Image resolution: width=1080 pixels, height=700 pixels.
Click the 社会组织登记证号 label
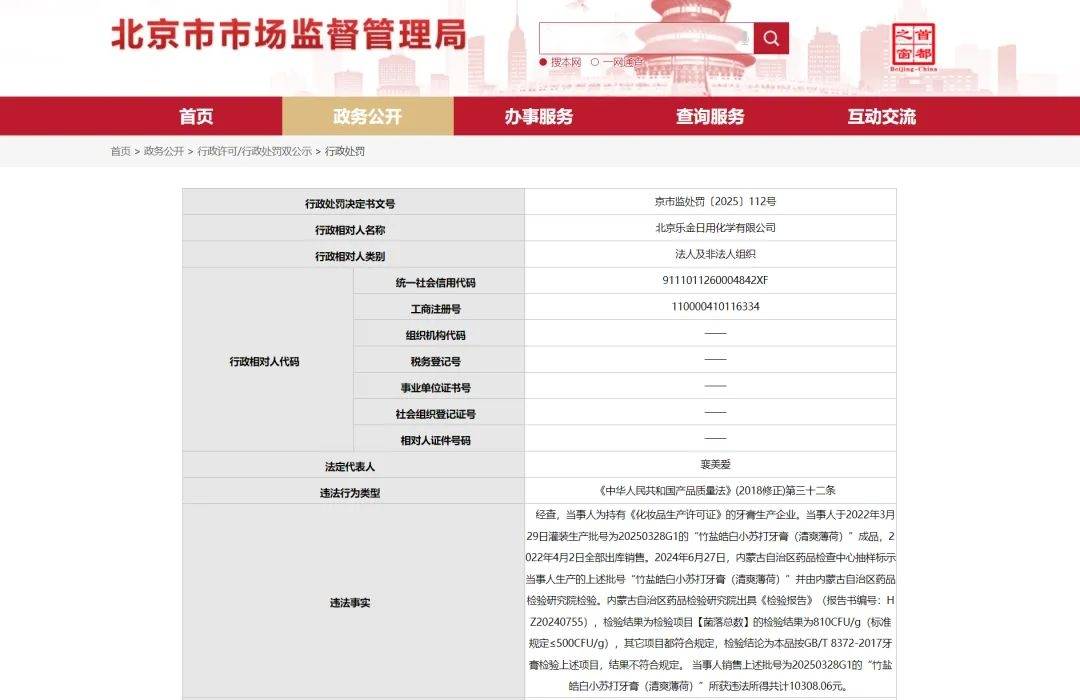pyautogui.click(x=435, y=414)
